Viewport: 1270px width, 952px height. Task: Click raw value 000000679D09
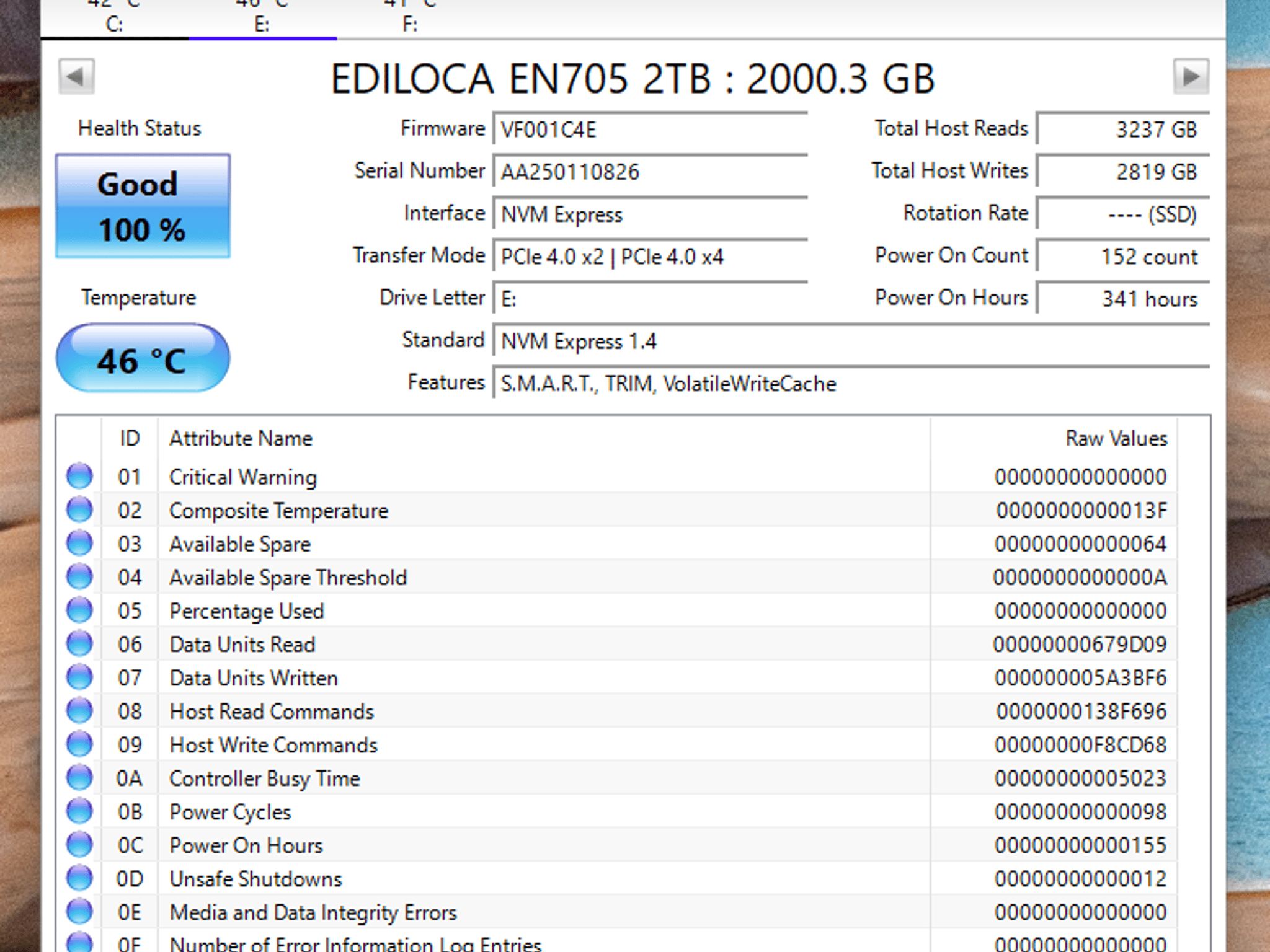tap(1080, 644)
